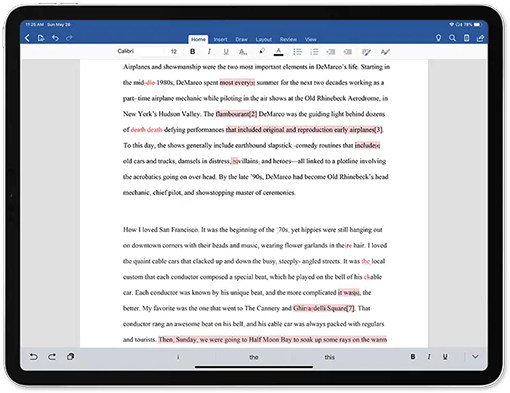Choose the suggestion "the"
The image size is (510, 393).
click(x=254, y=357)
